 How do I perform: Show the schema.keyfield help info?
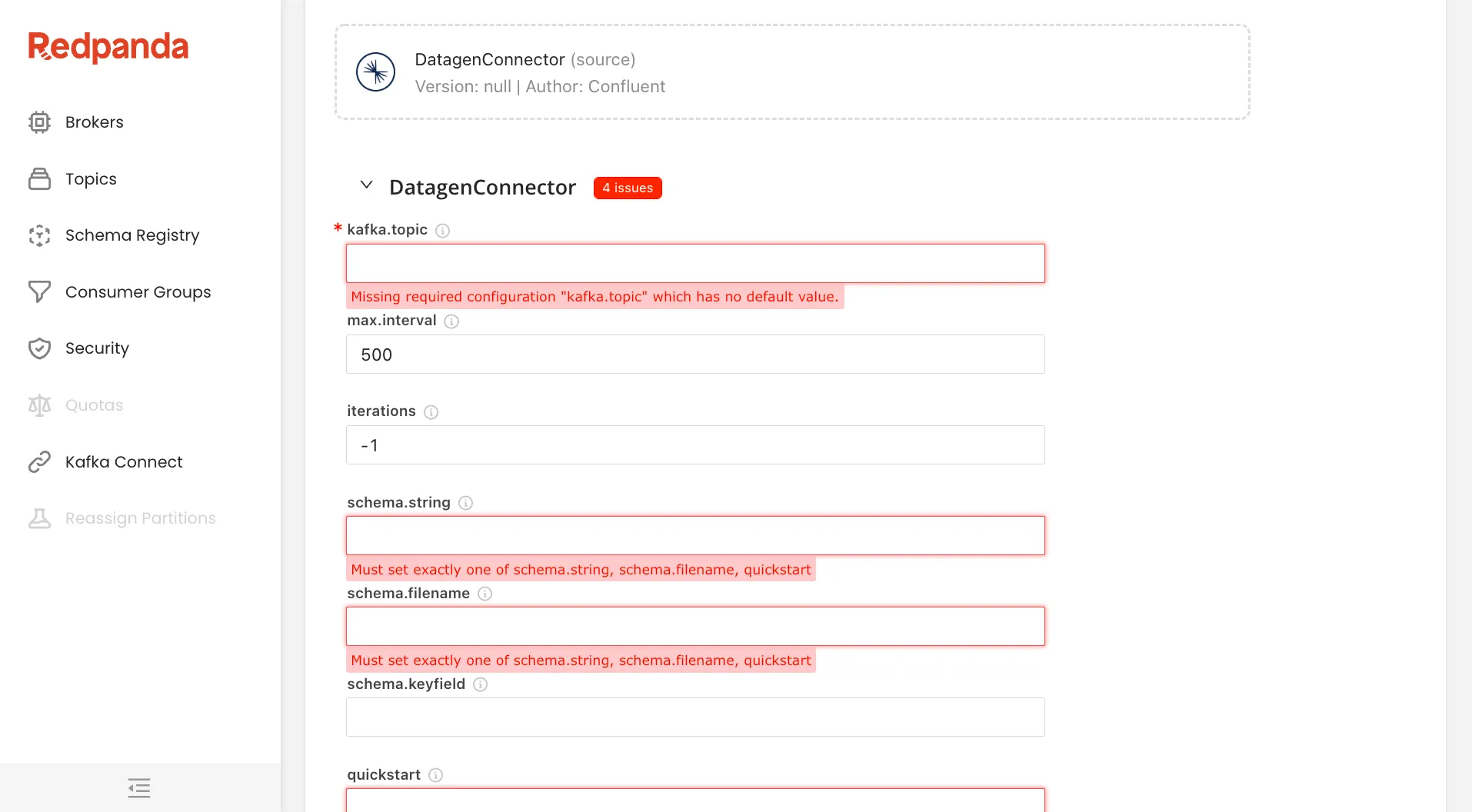point(480,684)
